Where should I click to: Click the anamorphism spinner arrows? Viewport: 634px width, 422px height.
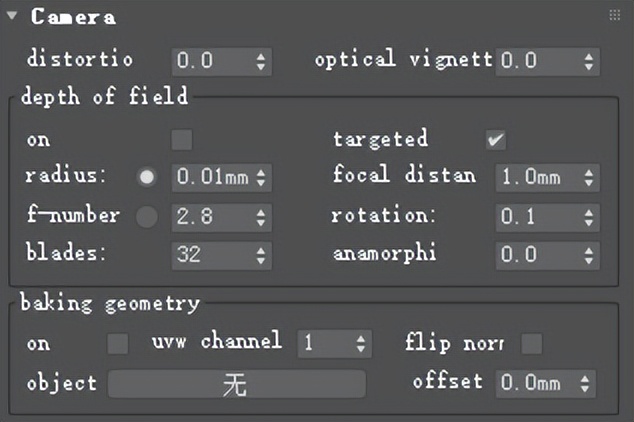click(589, 254)
